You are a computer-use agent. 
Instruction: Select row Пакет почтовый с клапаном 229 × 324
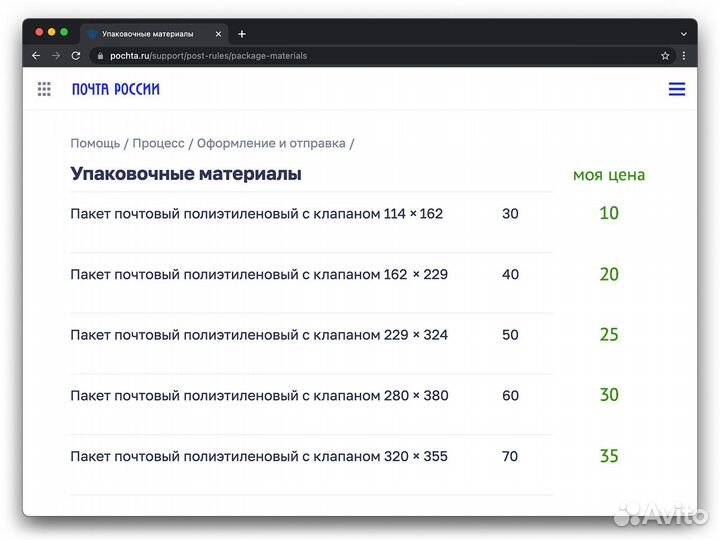click(311, 343)
